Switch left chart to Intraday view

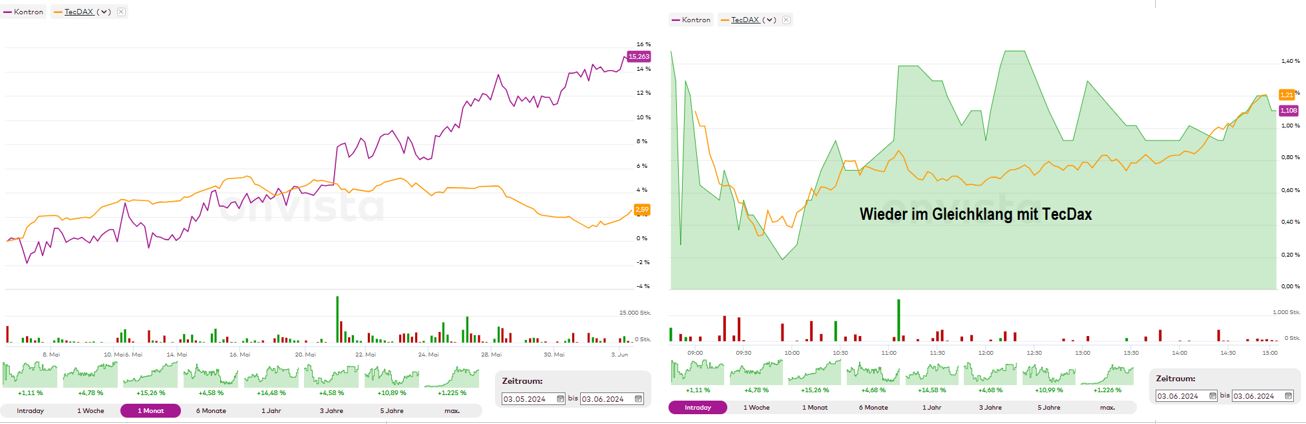click(30, 410)
